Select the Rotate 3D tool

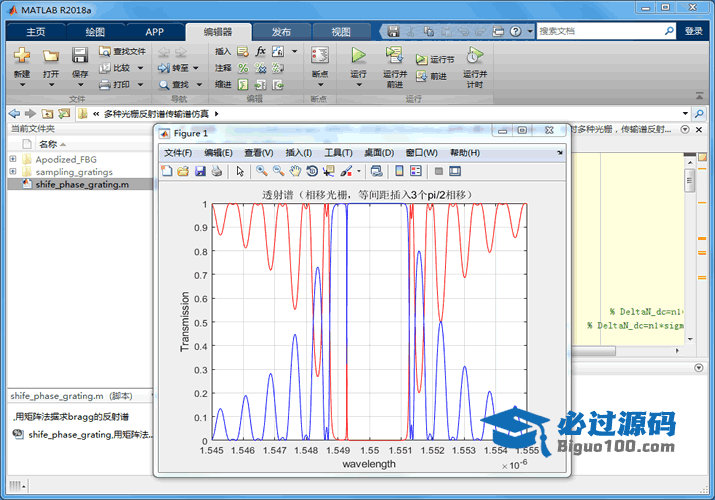coord(312,171)
